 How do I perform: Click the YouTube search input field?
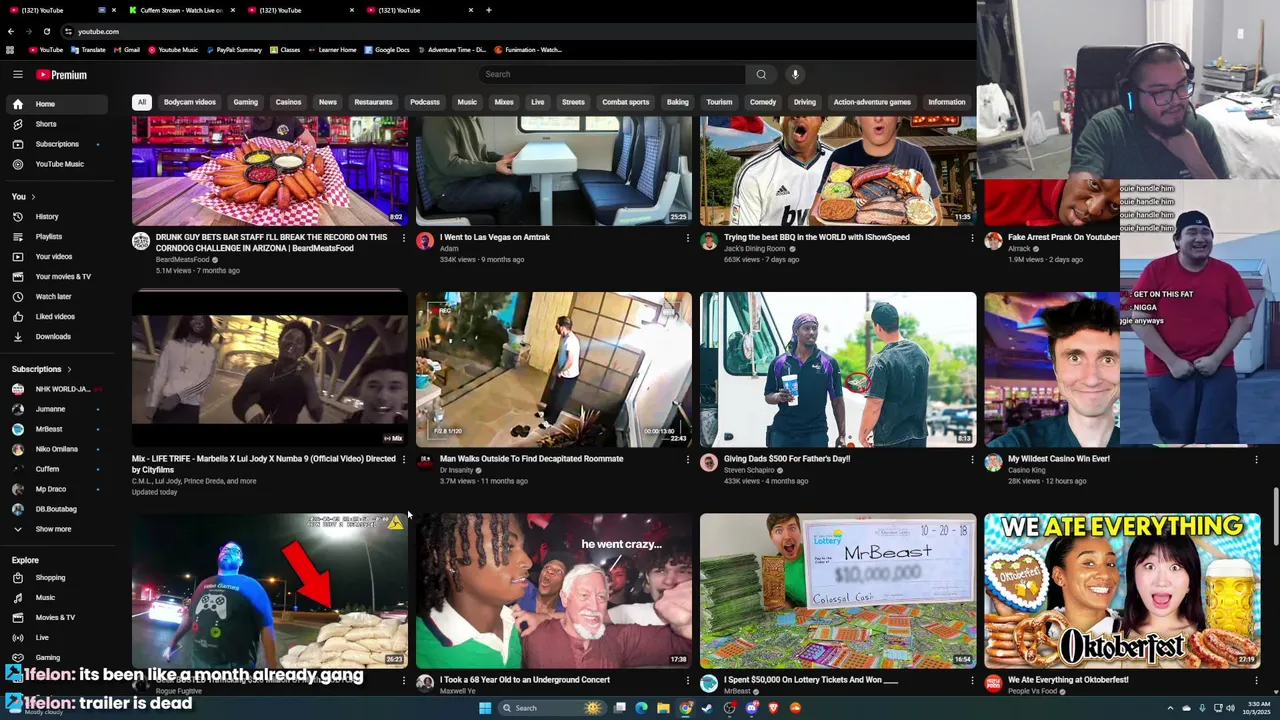point(612,74)
